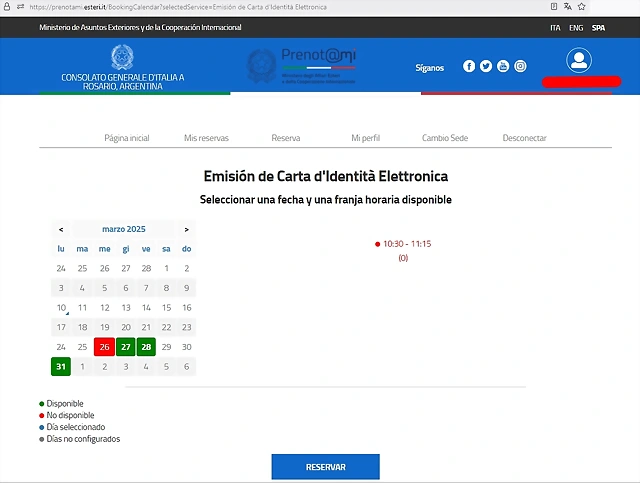Image resolution: width=640 pixels, height=483 pixels.
Task: Click calendar day 9 in March
Action: [187, 288]
